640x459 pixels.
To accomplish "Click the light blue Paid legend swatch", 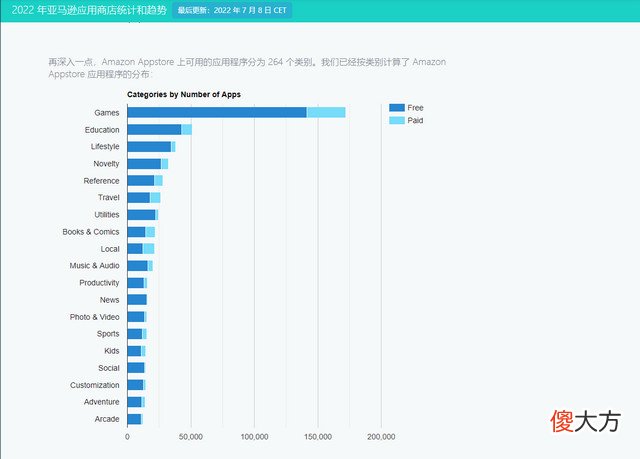I will pyautogui.click(x=396, y=120).
